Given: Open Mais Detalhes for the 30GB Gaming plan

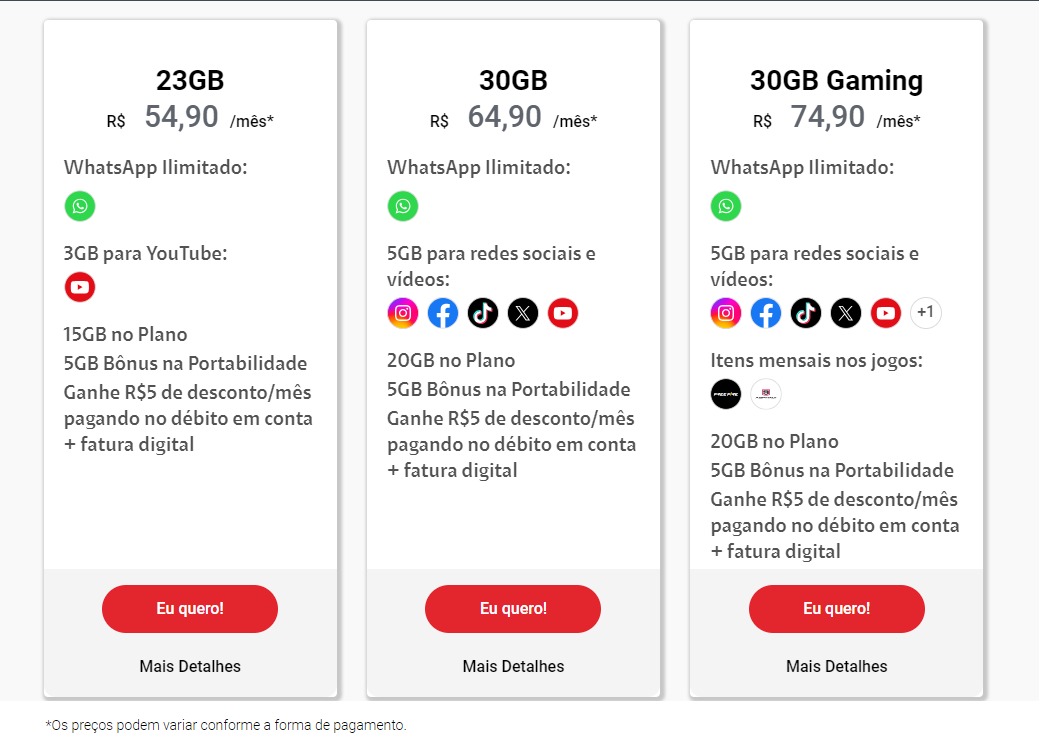Looking at the screenshot, I should (836, 666).
